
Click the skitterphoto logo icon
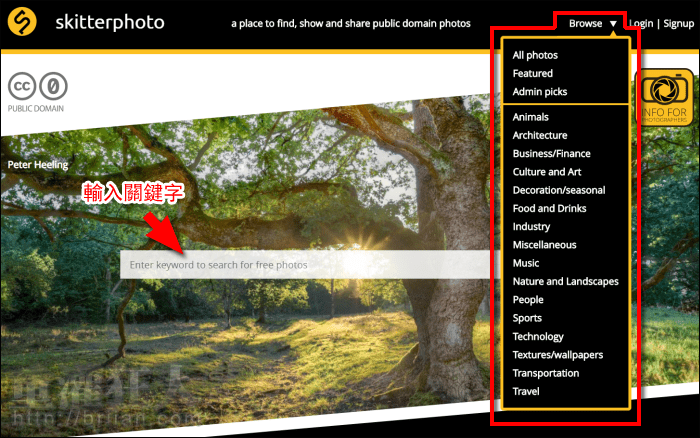point(22,22)
